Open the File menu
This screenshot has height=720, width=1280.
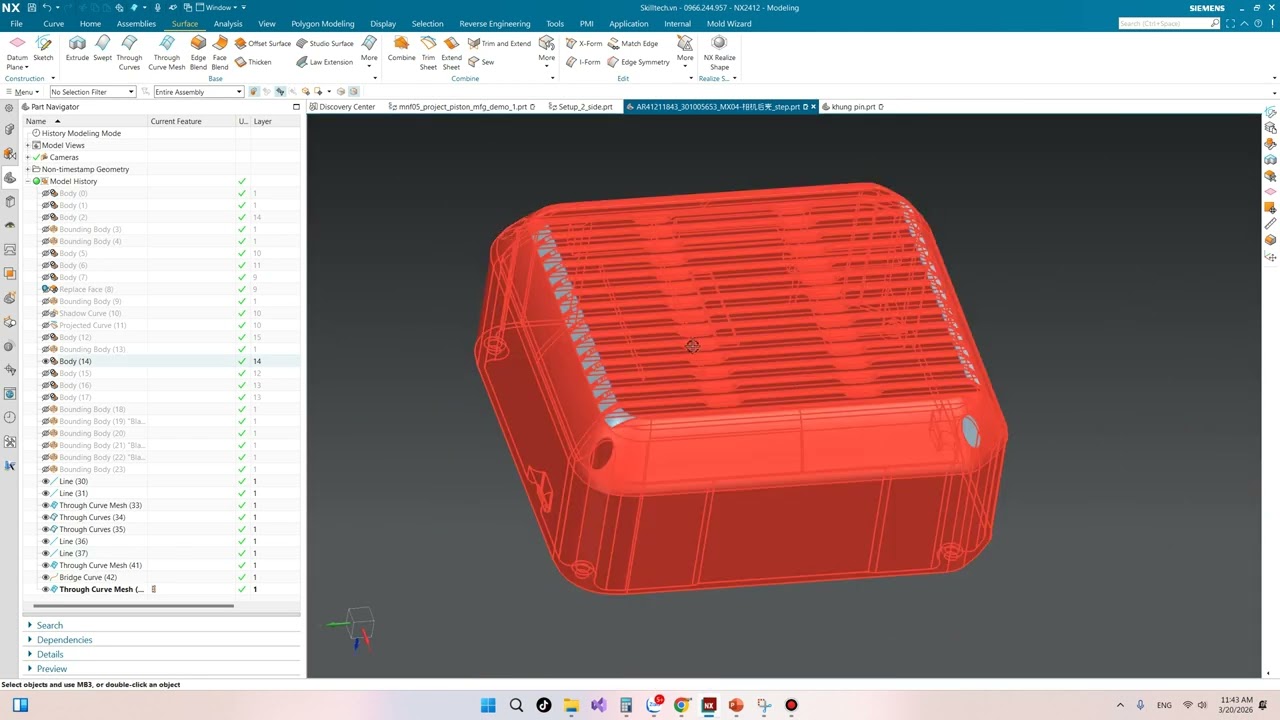(16, 24)
